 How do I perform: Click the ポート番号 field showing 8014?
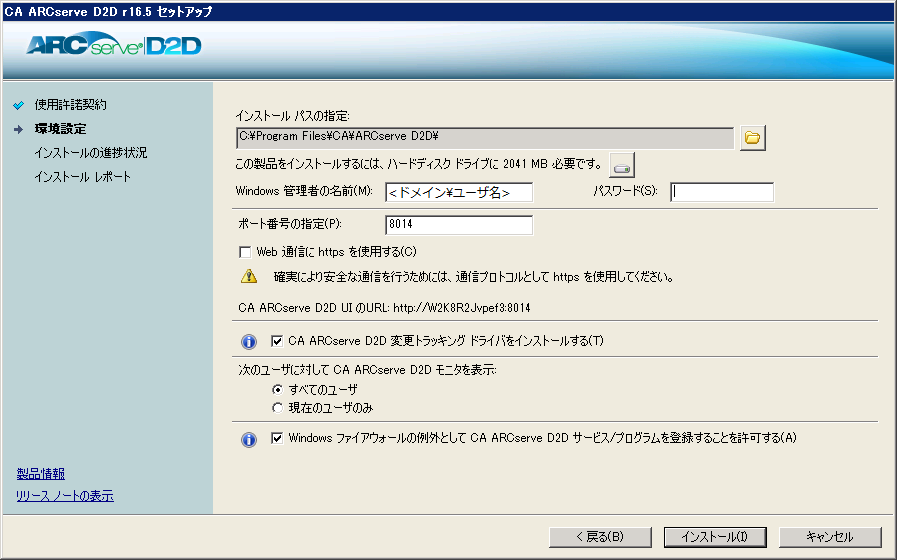(x=459, y=225)
